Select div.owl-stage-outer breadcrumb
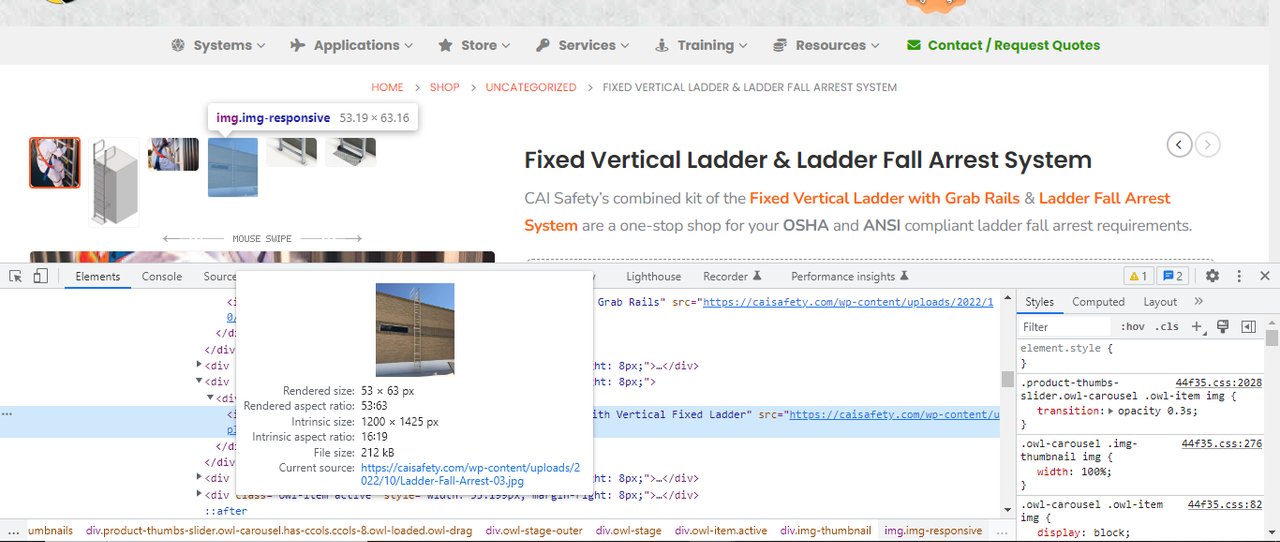1280x542 pixels. pyautogui.click(x=536, y=531)
